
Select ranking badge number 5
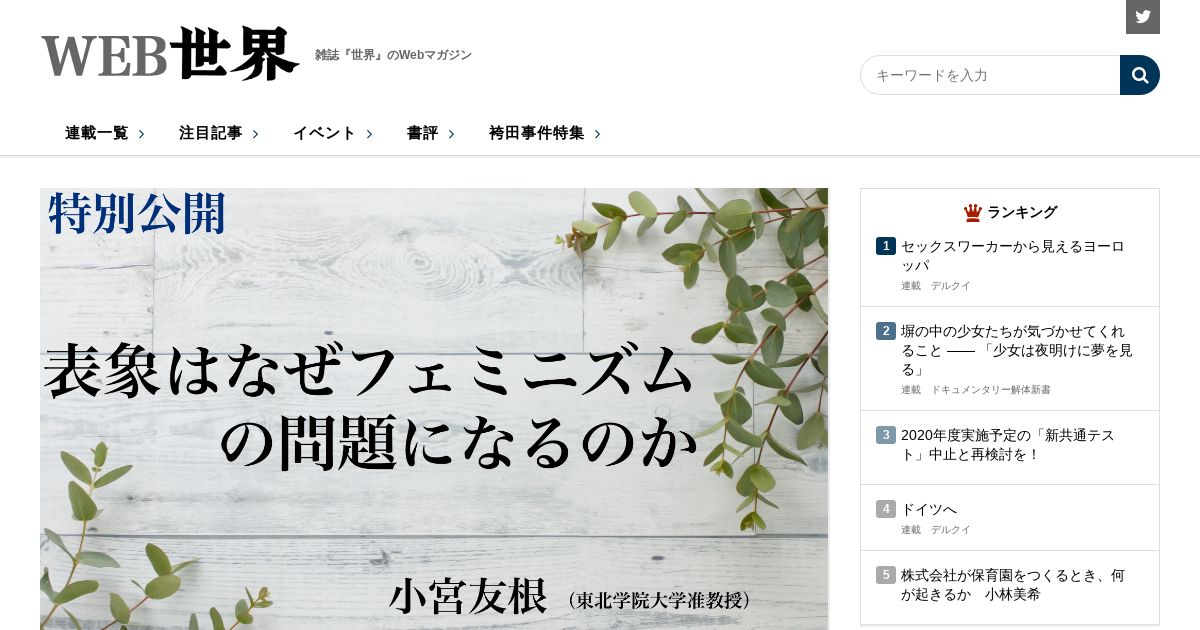pyautogui.click(x=886, y=575)
